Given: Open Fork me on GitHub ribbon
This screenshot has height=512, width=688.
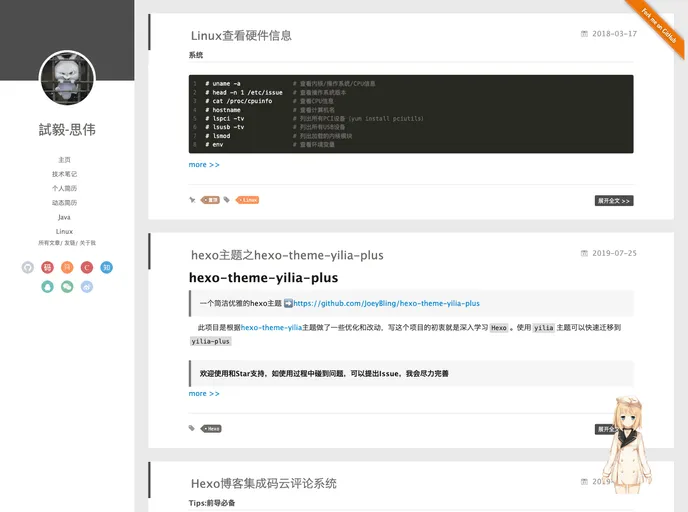Looking at the screenshot, I should tap(659, 26).
